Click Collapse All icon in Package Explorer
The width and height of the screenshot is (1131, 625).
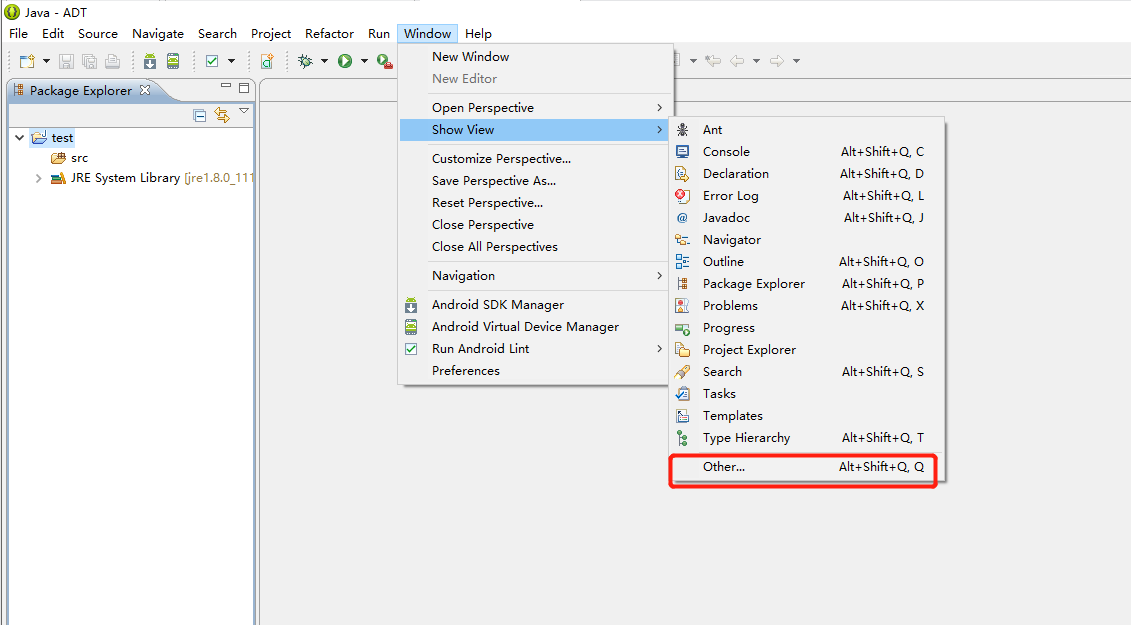[x=200, y=115]
